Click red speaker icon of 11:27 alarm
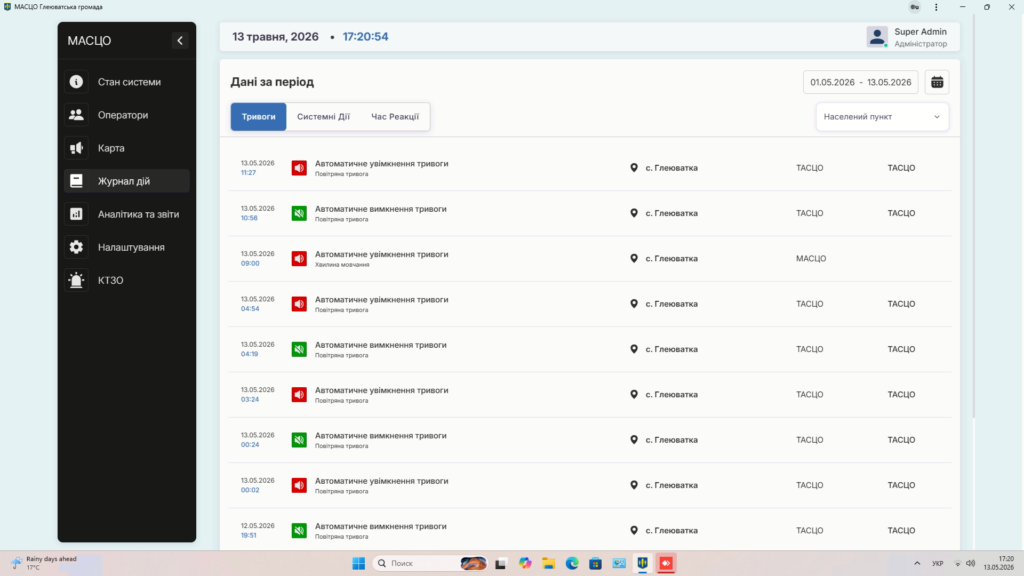Image resolution: width=1024 pixels, height=576 pixels. tap(299, 168)
